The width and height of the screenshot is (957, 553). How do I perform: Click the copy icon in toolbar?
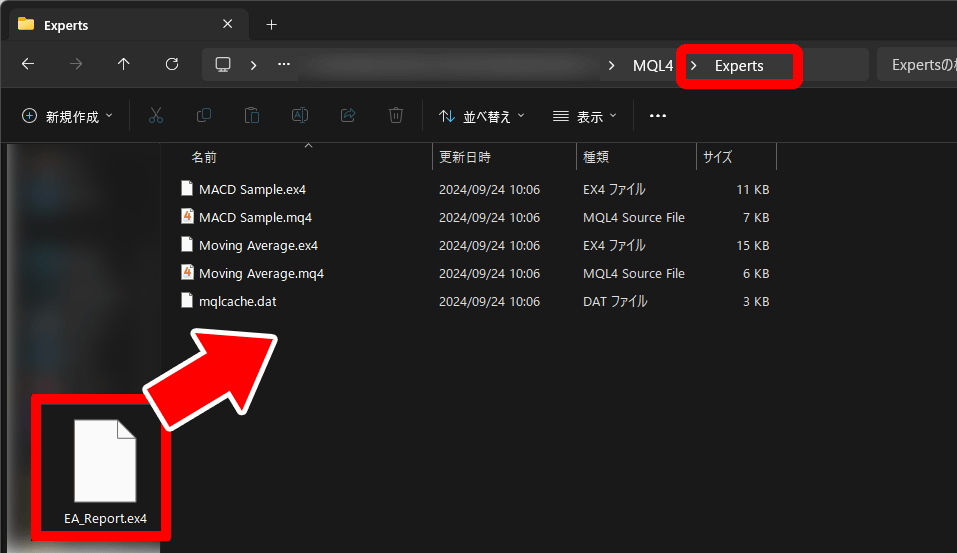click(204, 116)
